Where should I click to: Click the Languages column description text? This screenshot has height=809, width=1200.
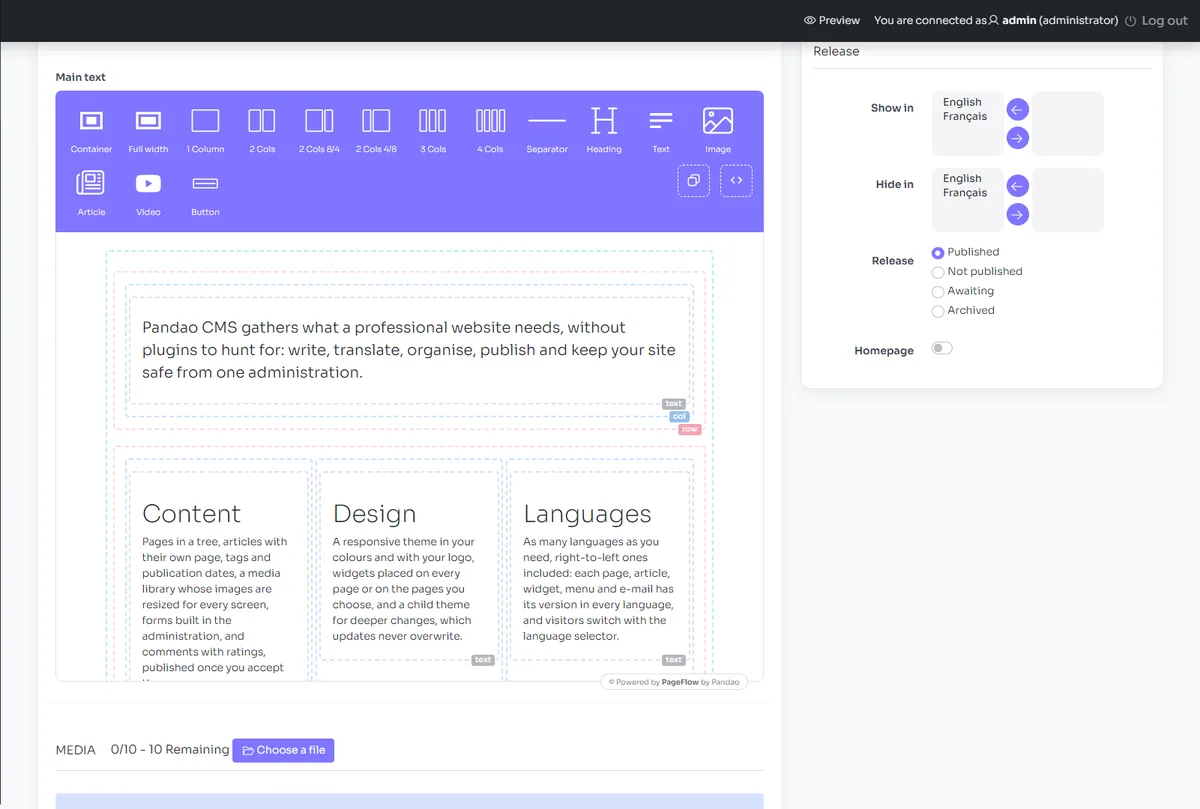(x=599, y=589)
